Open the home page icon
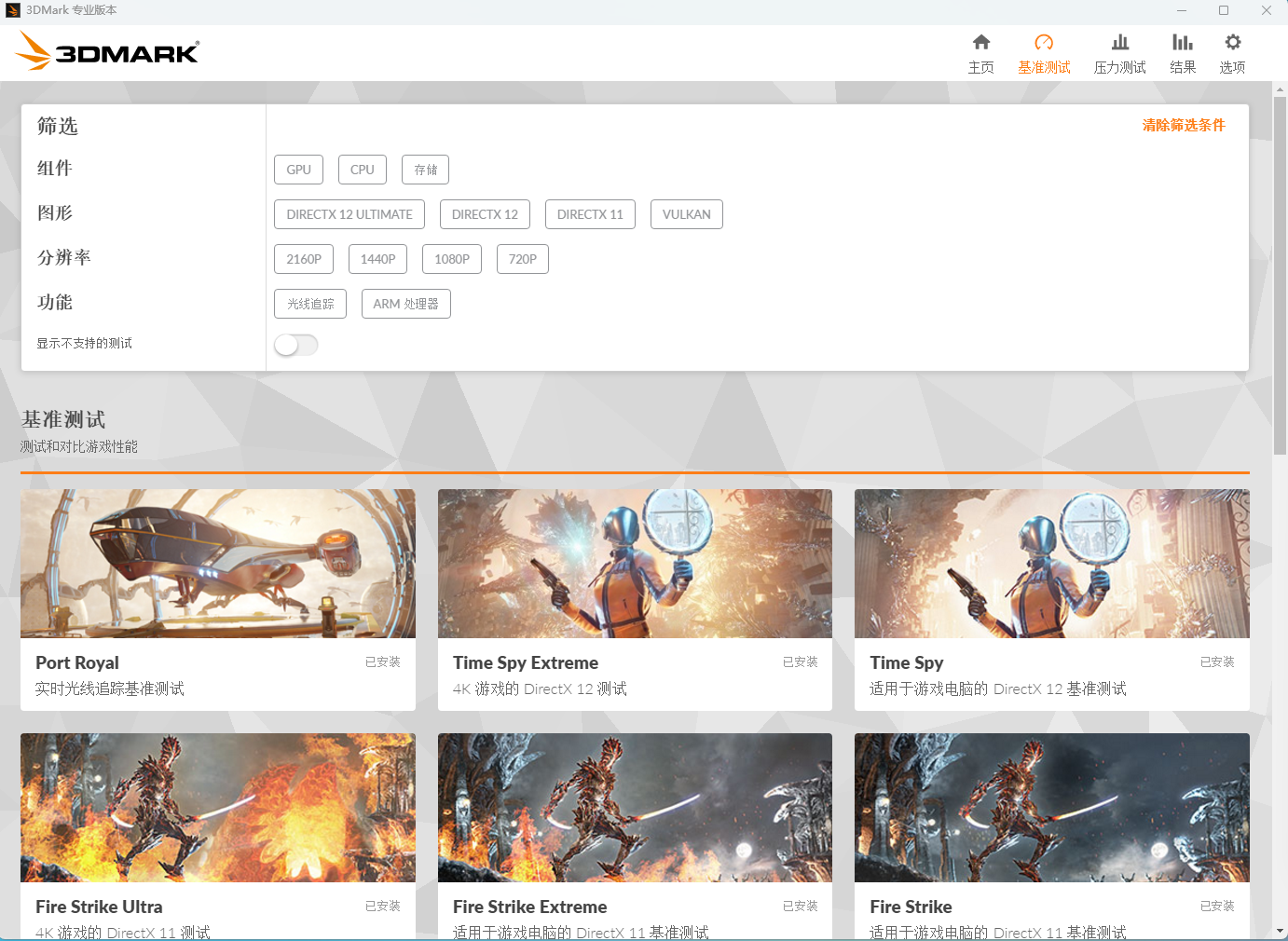Viewport: 1288px width, 941px height. [981, 43]
